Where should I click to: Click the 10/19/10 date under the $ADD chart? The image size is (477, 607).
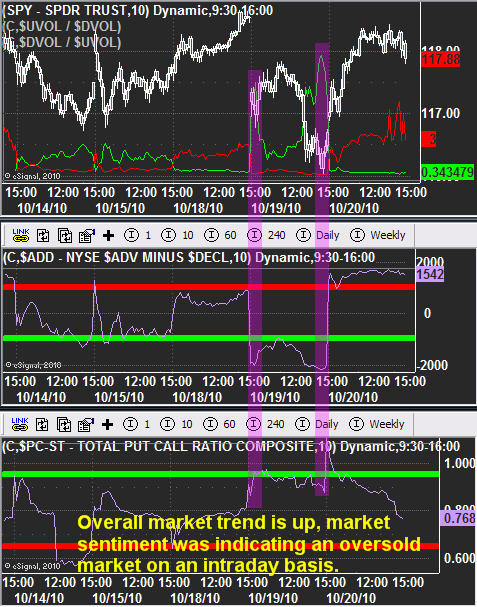(x=275, y=397)
